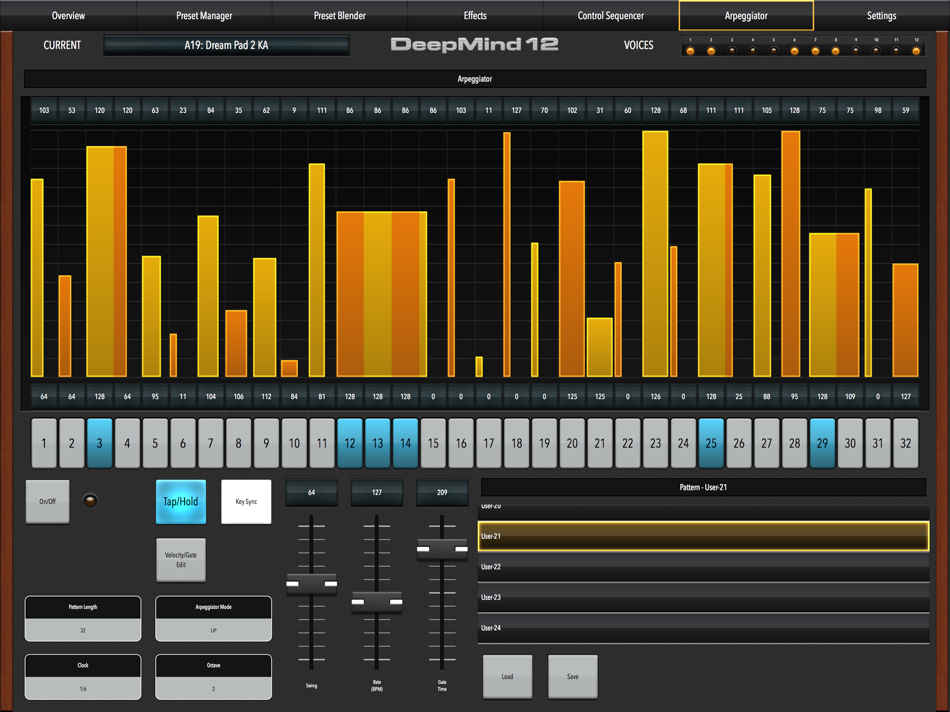Select step 20 in the step row
The width and height of the screenshot is (950, 712).
(572, 441)
